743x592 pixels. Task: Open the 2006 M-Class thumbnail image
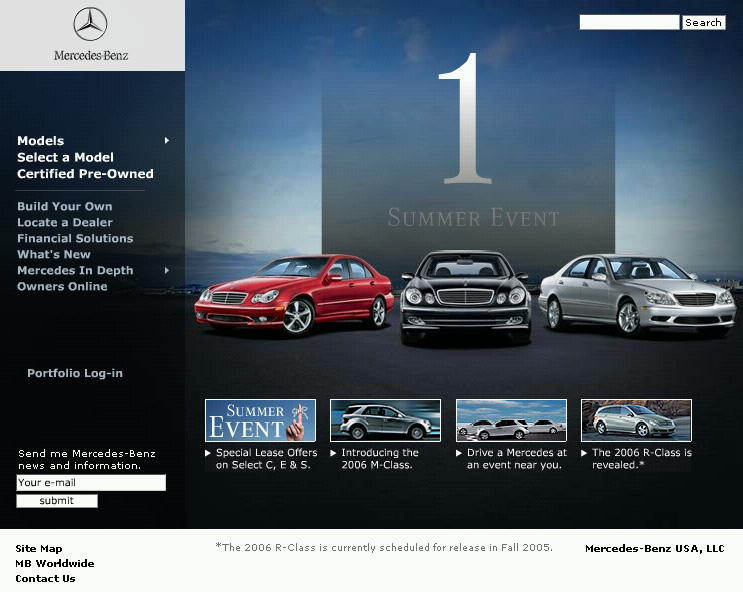tap(385, 420)
